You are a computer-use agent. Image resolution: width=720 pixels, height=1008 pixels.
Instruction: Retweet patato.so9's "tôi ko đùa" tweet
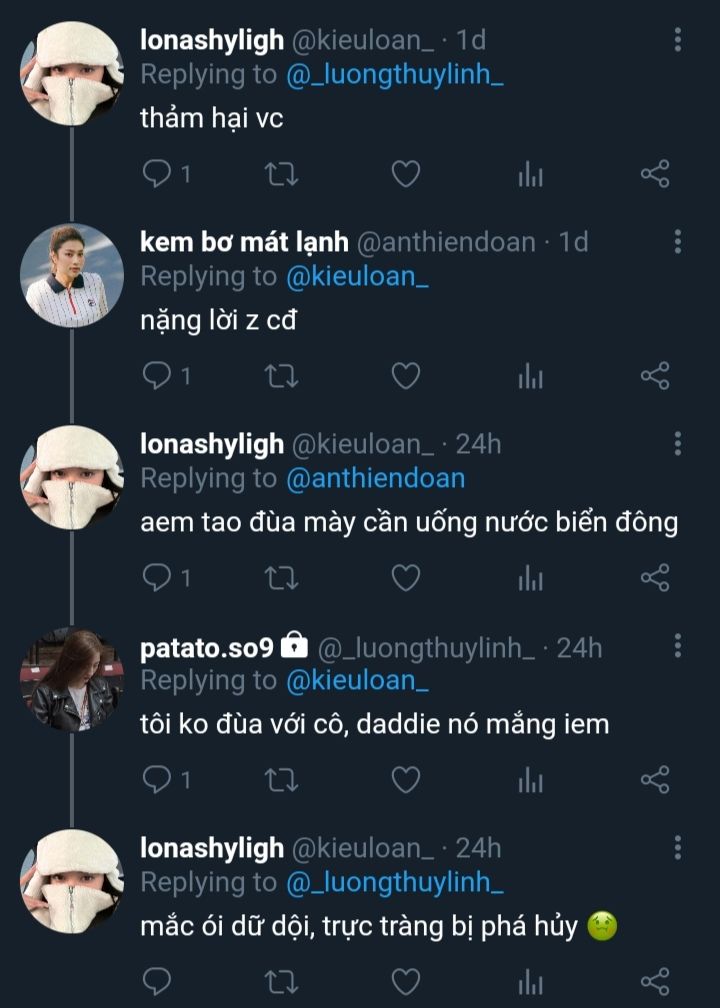click(281, 779)
